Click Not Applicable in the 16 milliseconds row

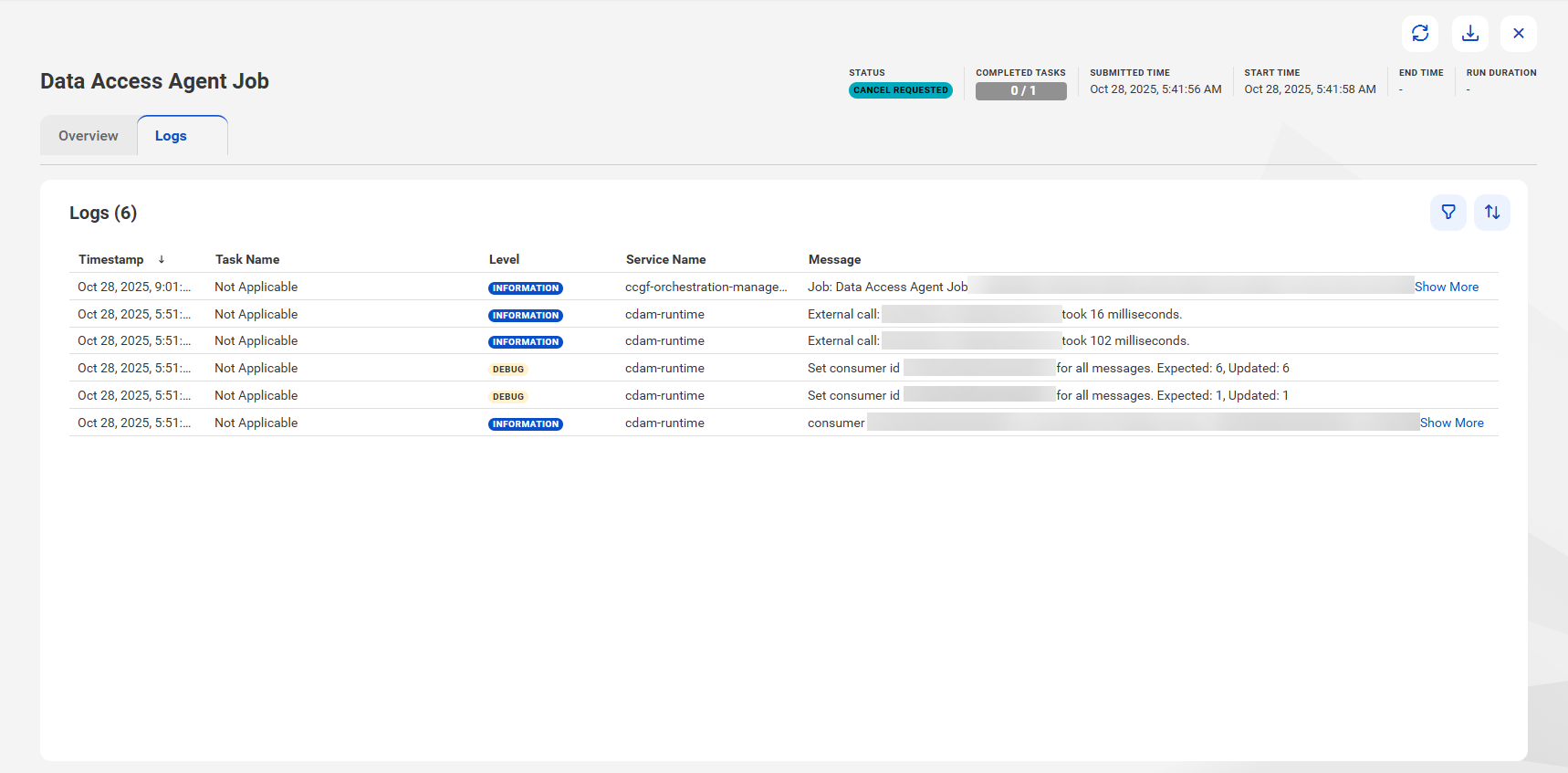(x=256, y=314)
